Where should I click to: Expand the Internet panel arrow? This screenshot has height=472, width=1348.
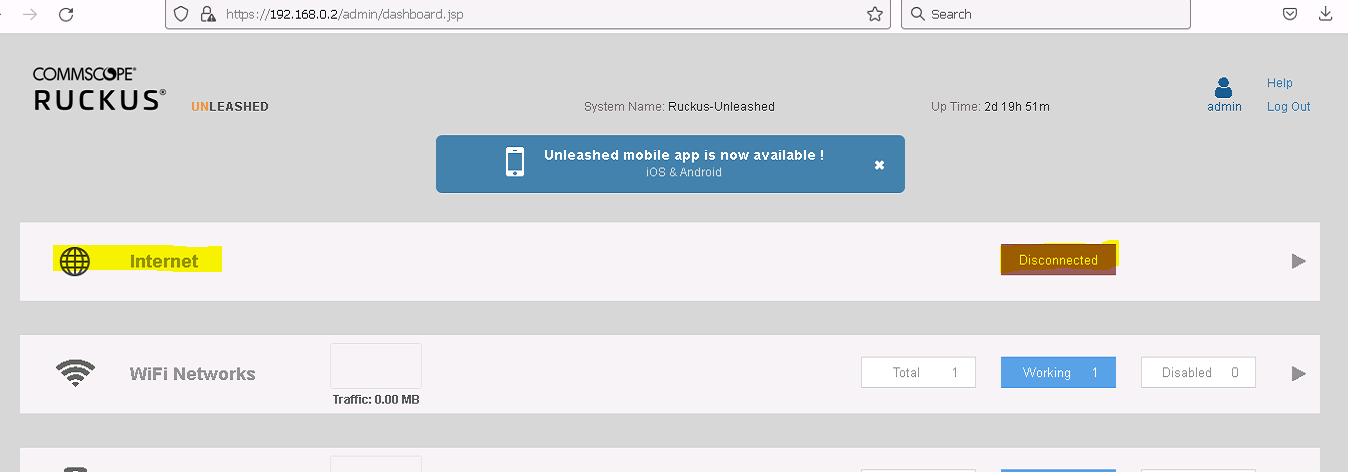tap(1299, 261)
